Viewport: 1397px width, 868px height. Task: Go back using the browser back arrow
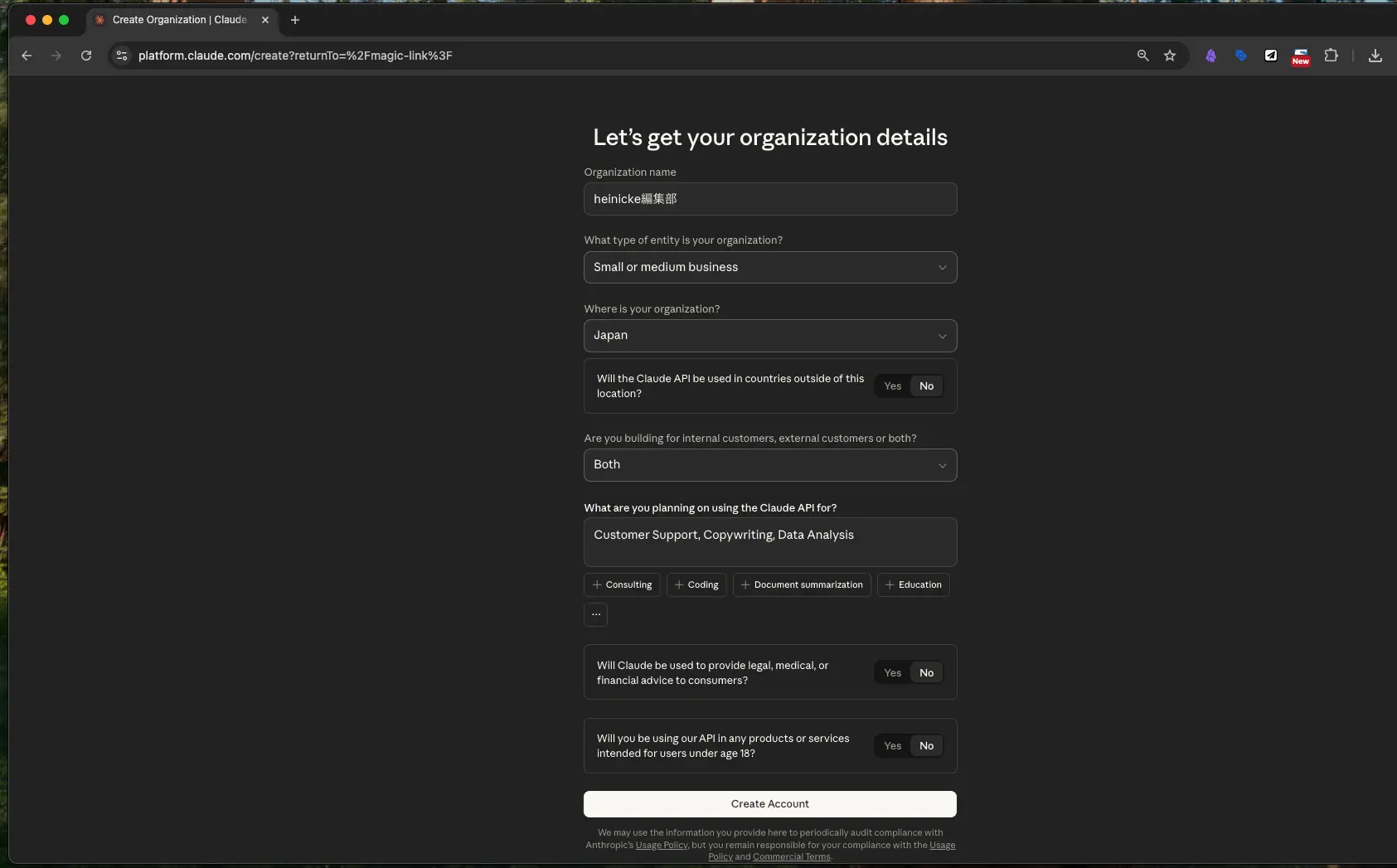[x=27, y=56]
